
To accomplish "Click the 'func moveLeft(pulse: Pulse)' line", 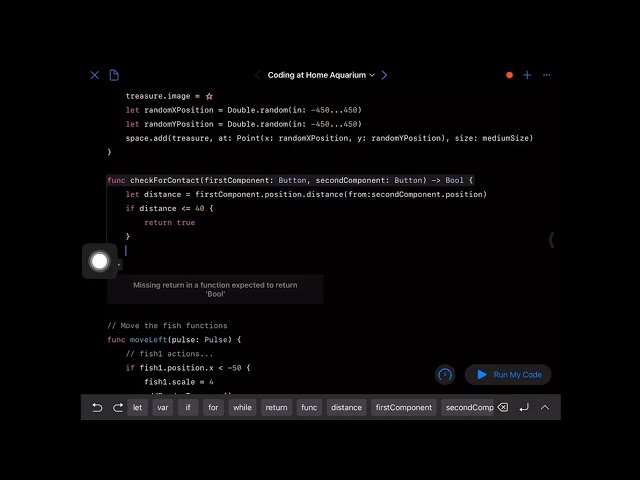I will [174, 340].
